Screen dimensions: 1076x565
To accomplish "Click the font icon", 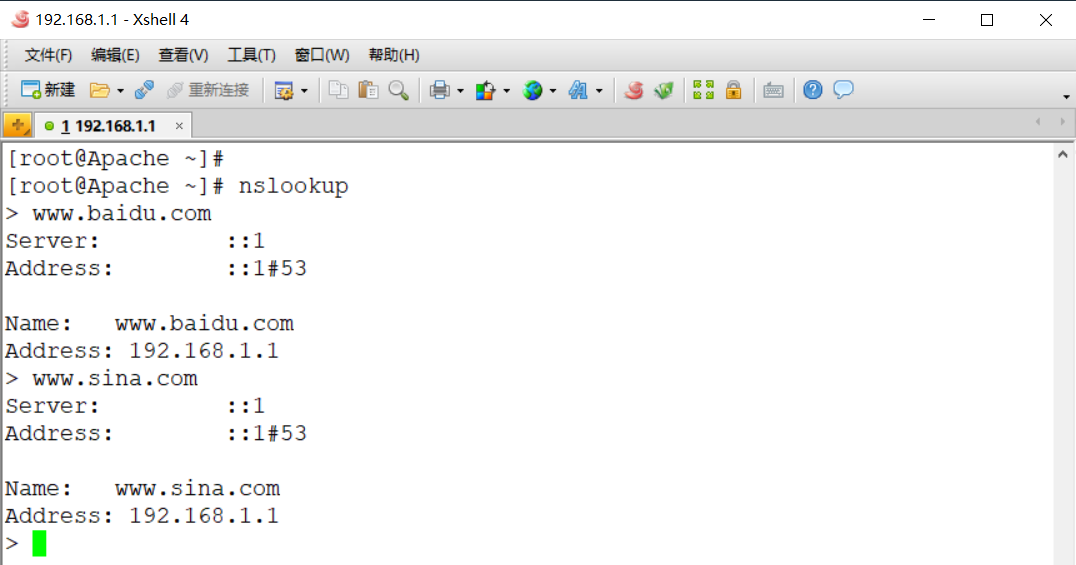I will coord(578,90).
